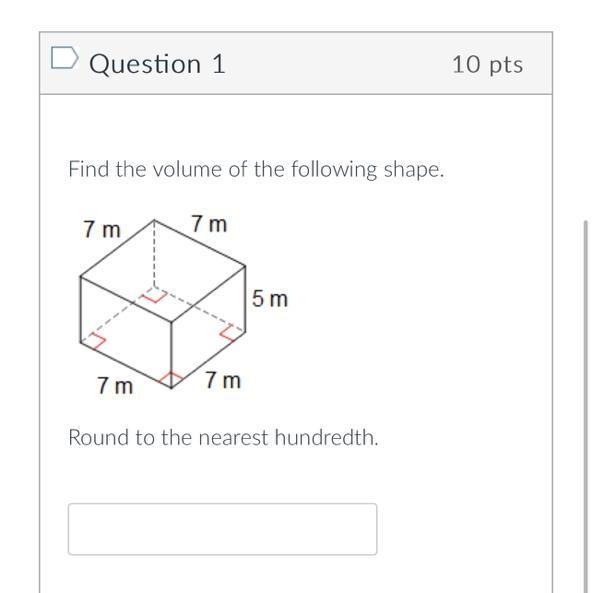Click the rectangular prism diagram
592x593 pixels.
point(163,304)
